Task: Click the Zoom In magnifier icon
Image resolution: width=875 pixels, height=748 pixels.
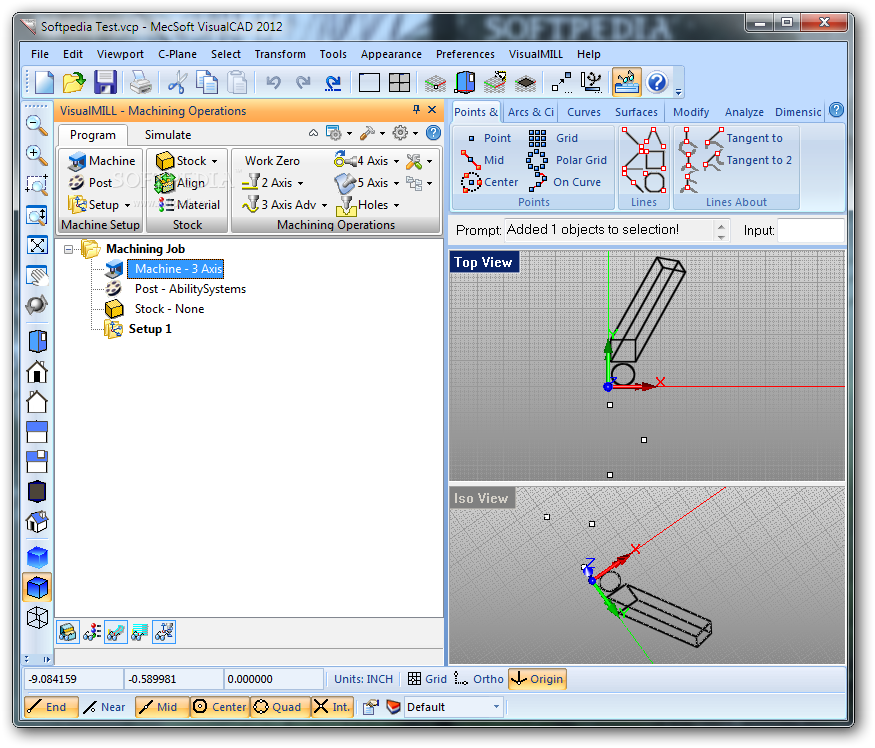Action: (x=37, y=155)
